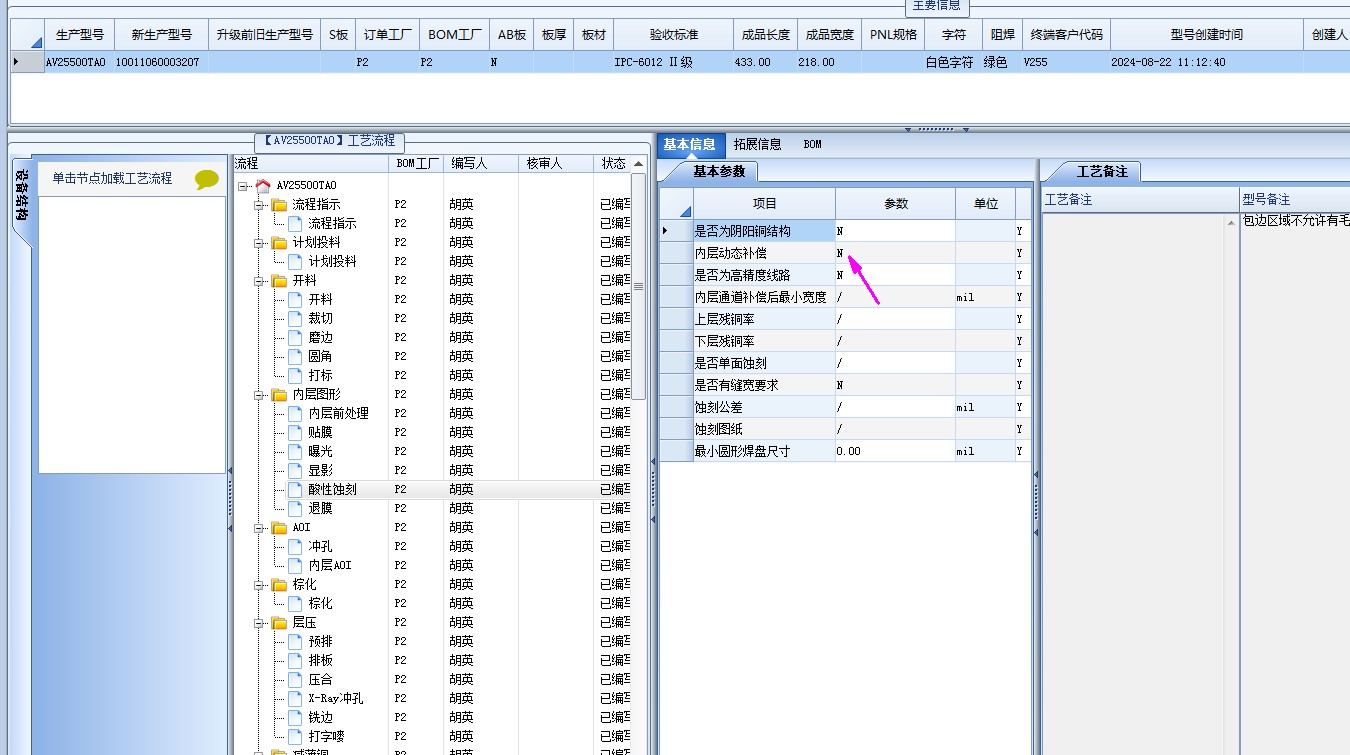1350x755 pixels.
Task: Click the 验收标准 column header
Action: 674,34
